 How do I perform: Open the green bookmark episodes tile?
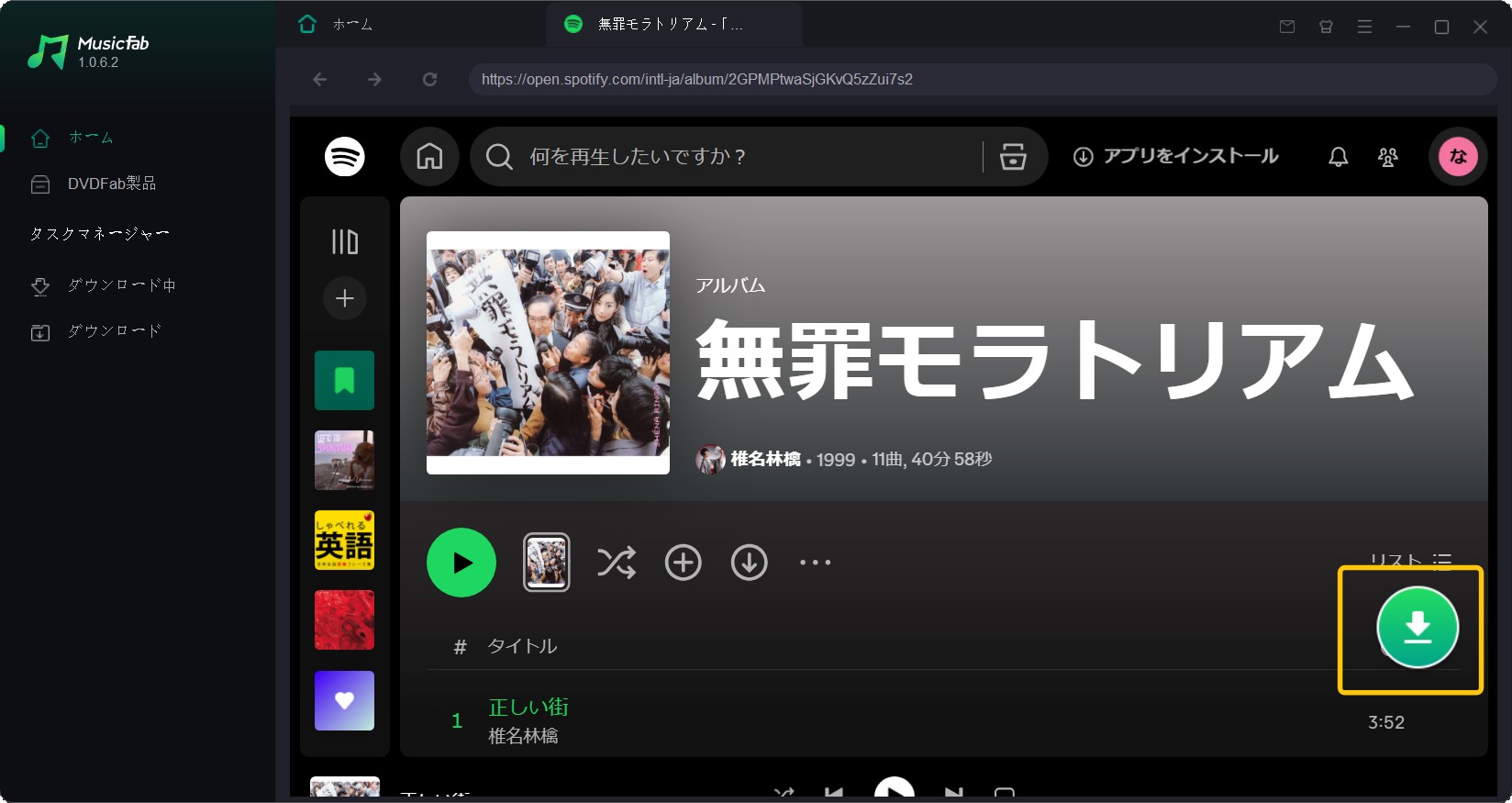345,381
